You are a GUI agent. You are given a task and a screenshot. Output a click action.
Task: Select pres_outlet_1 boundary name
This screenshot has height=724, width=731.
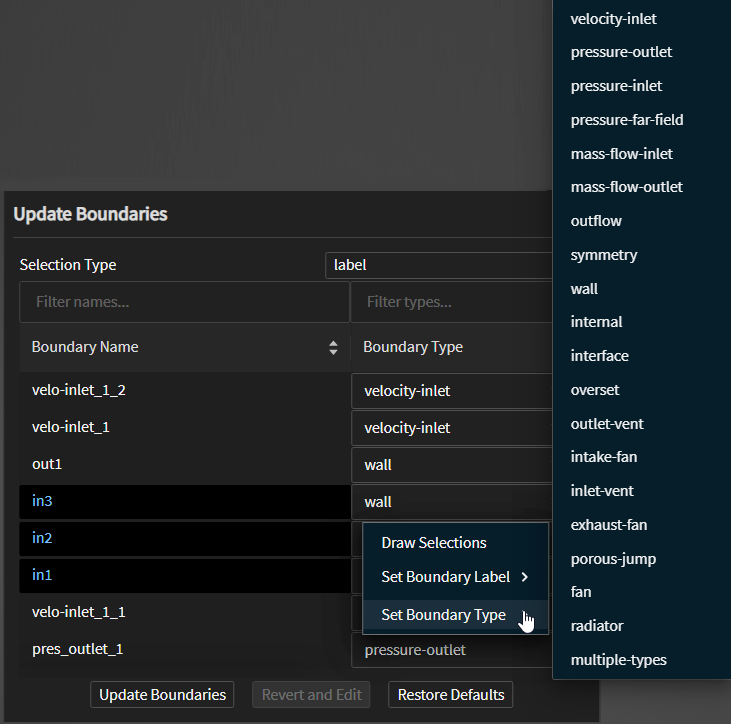(x=78, y=649)
